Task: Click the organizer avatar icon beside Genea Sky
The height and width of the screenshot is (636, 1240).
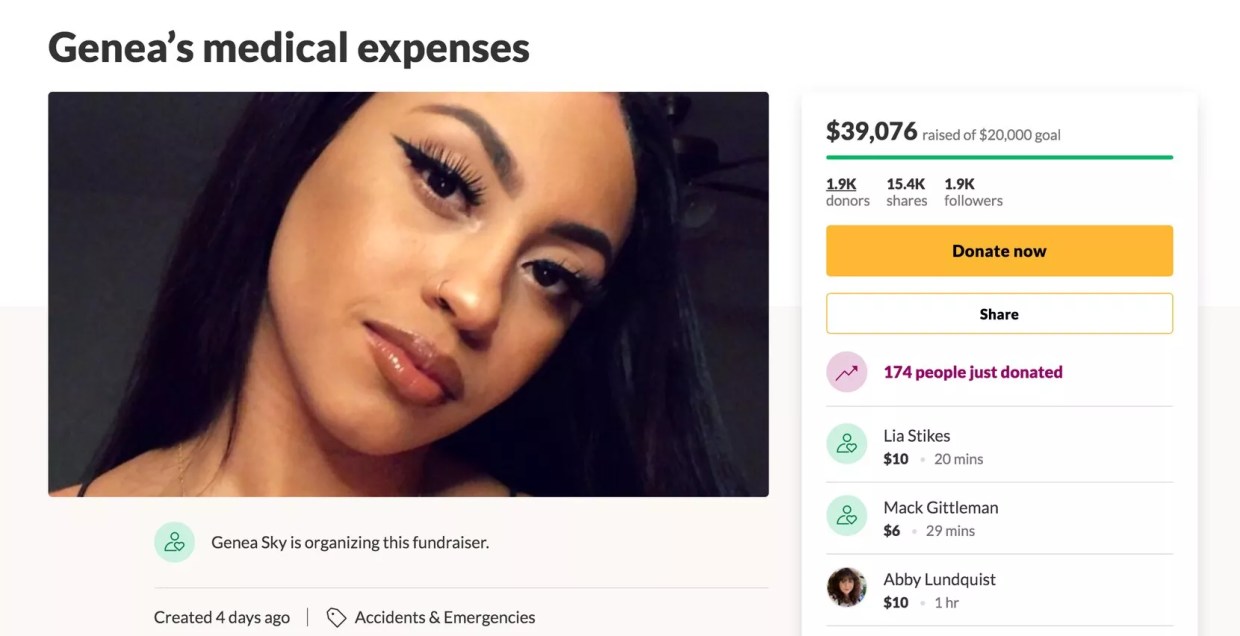Action: [x=175, y=542]
